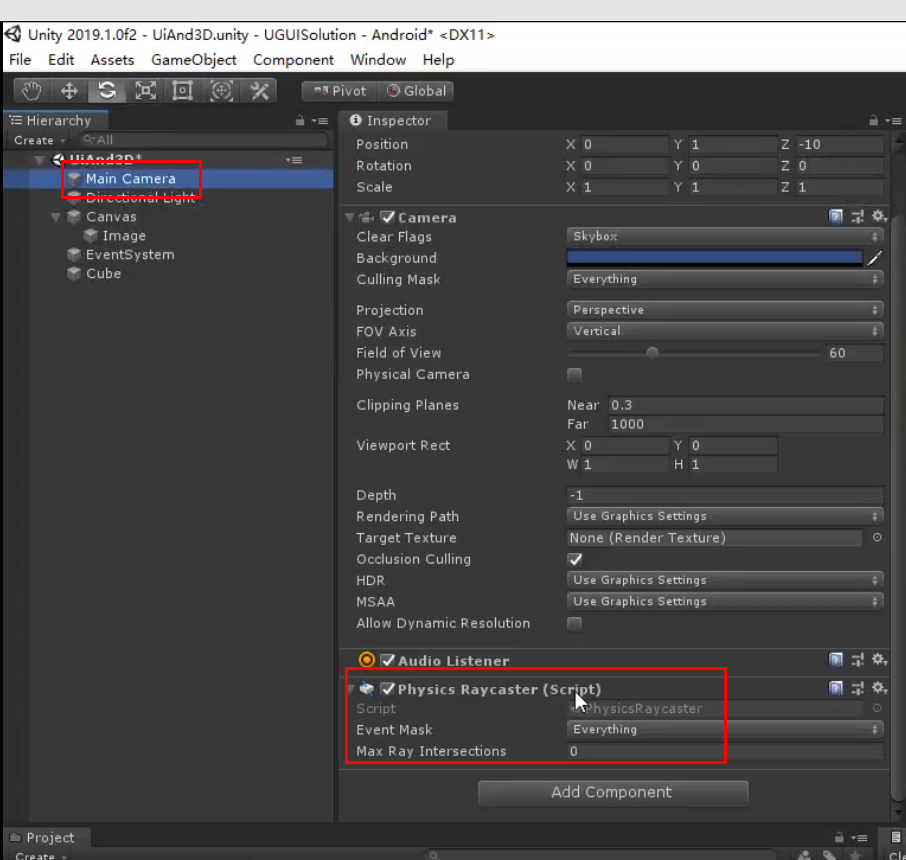906x860 pixels.
Task: Open the Hierarchy Create menu
Action: [39, 140]
